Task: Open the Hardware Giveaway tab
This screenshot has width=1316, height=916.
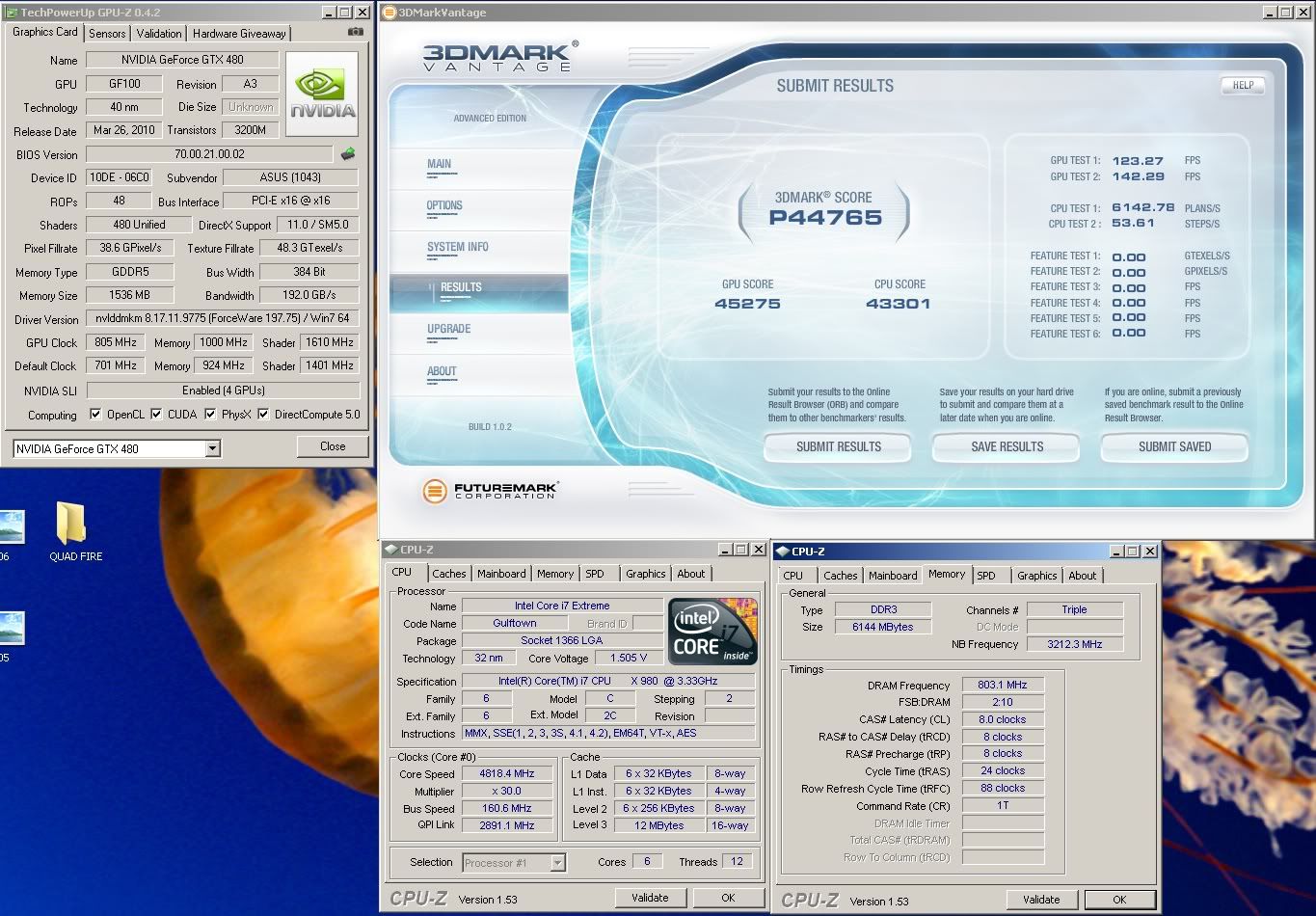Action: (239, 34)
